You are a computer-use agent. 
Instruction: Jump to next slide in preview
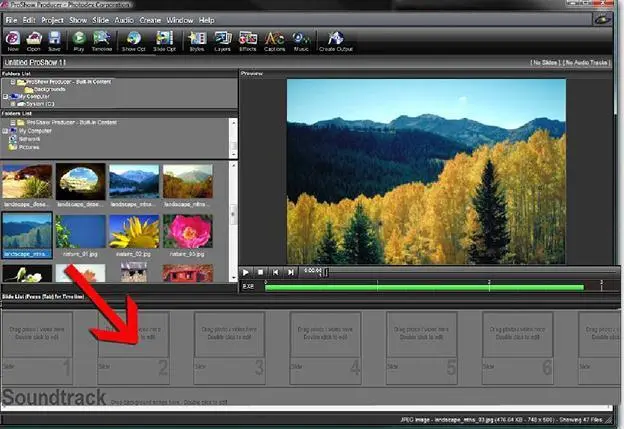pos(291,272)
